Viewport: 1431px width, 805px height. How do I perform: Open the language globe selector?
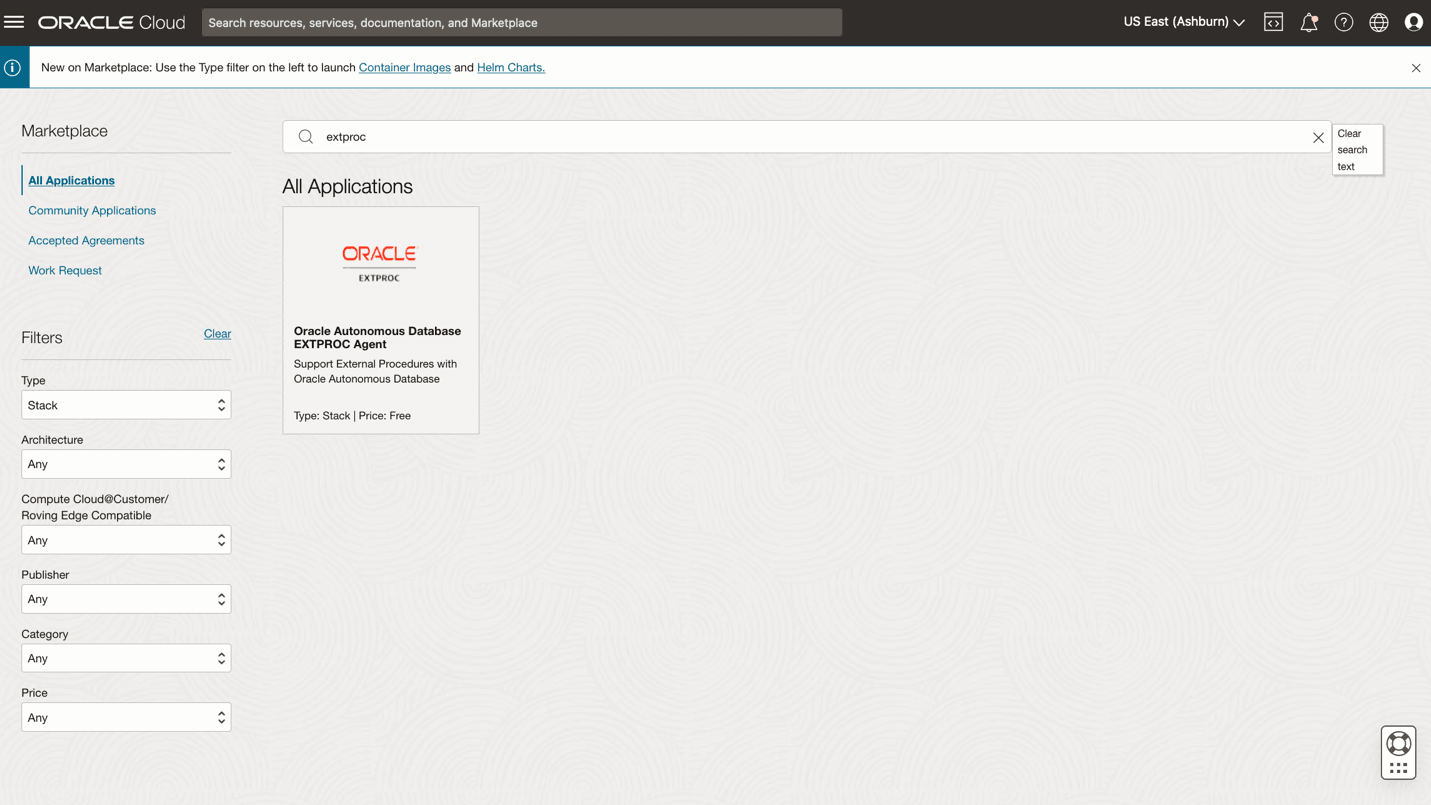[1378, 21]
